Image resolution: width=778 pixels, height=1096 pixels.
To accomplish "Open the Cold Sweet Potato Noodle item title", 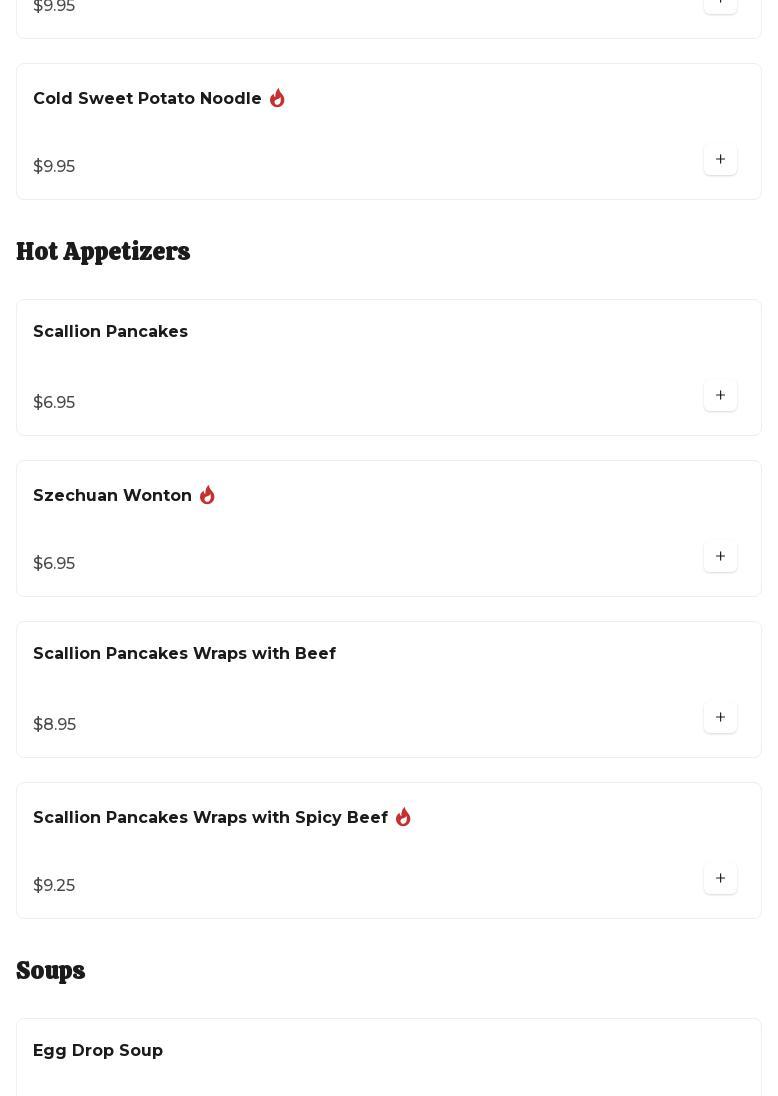I will tap(147, 98).
